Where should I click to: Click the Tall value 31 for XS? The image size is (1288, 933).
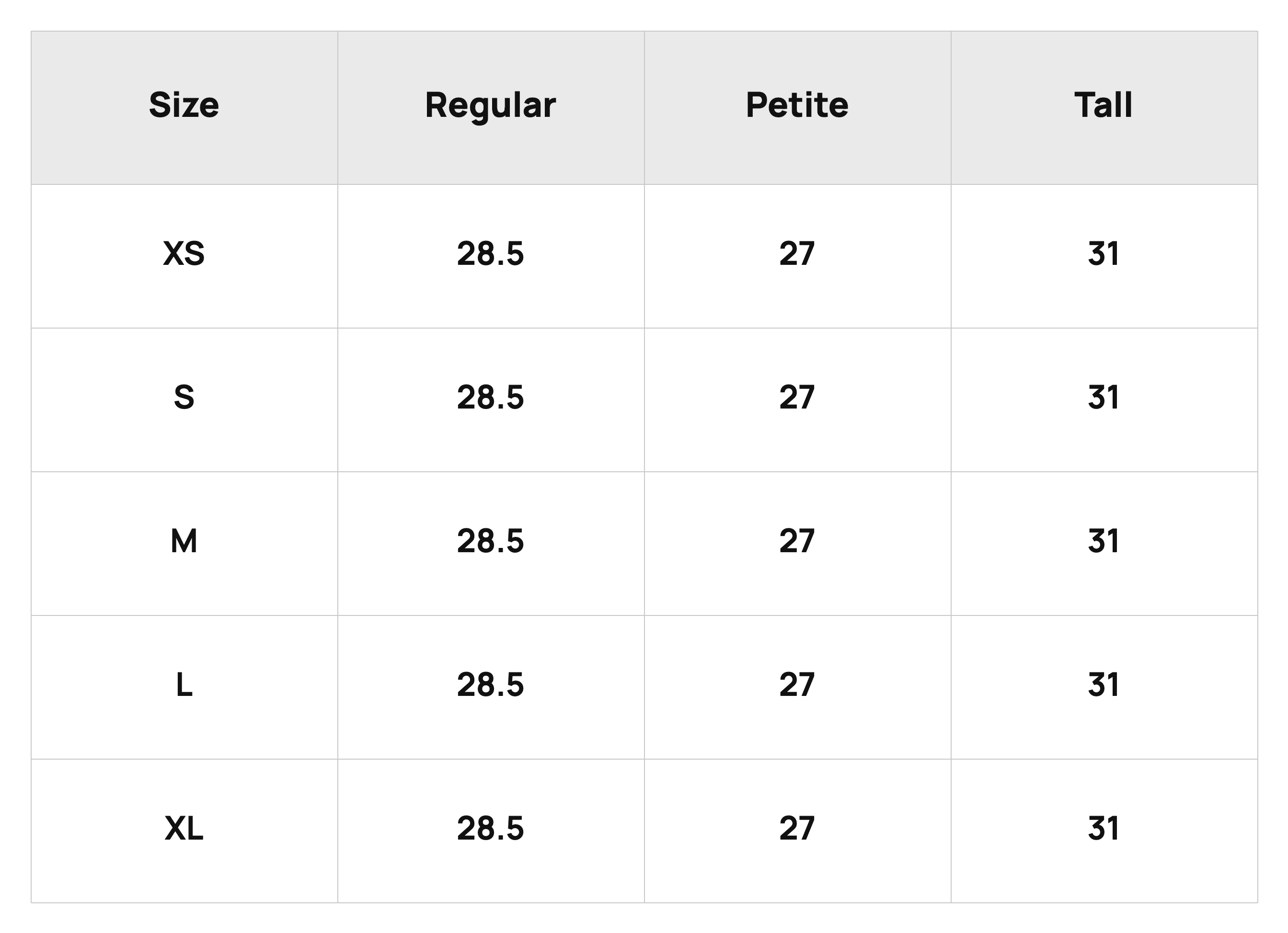1104,253
